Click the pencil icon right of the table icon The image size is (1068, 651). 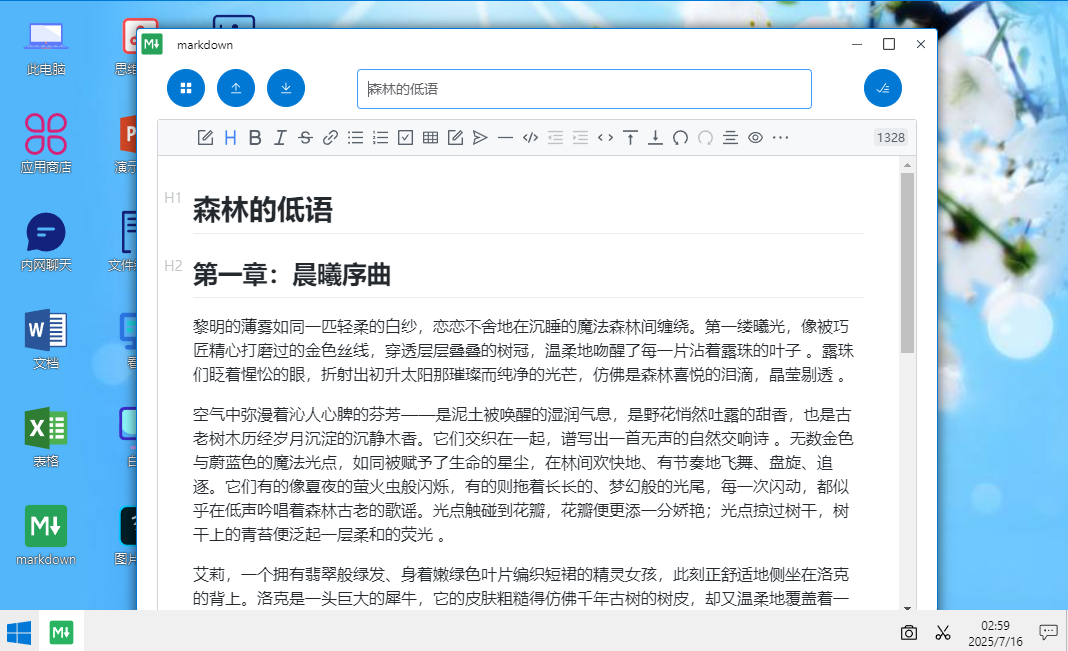coord(456,138)
